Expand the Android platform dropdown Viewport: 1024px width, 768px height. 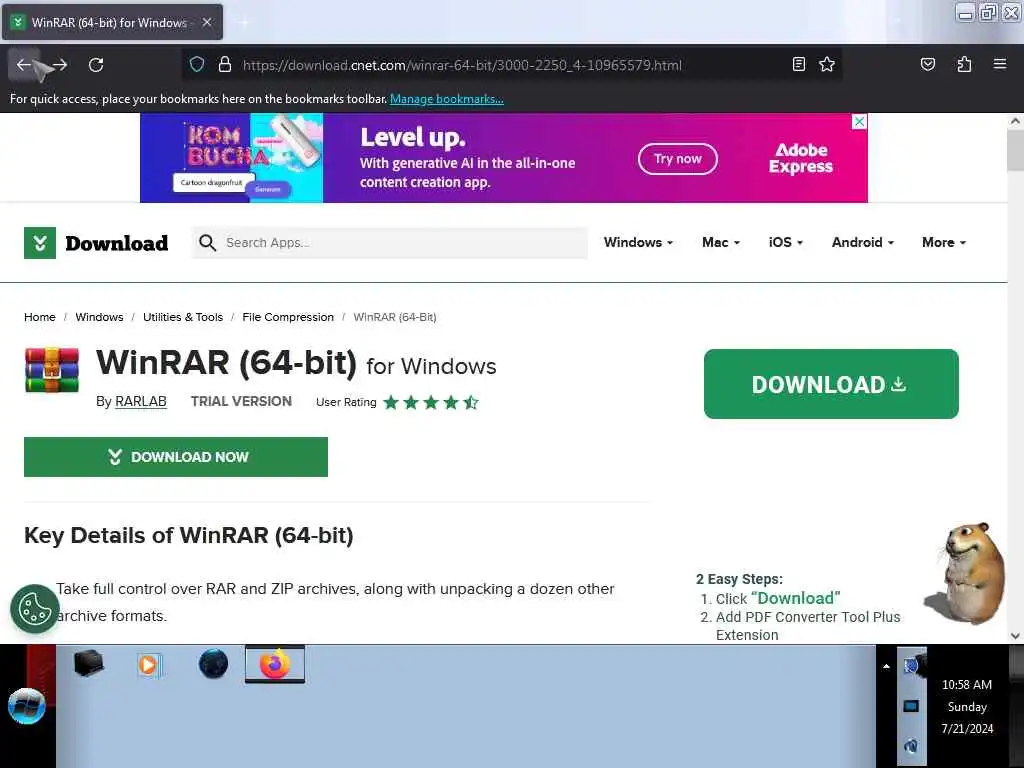click(x=863, y=242)
